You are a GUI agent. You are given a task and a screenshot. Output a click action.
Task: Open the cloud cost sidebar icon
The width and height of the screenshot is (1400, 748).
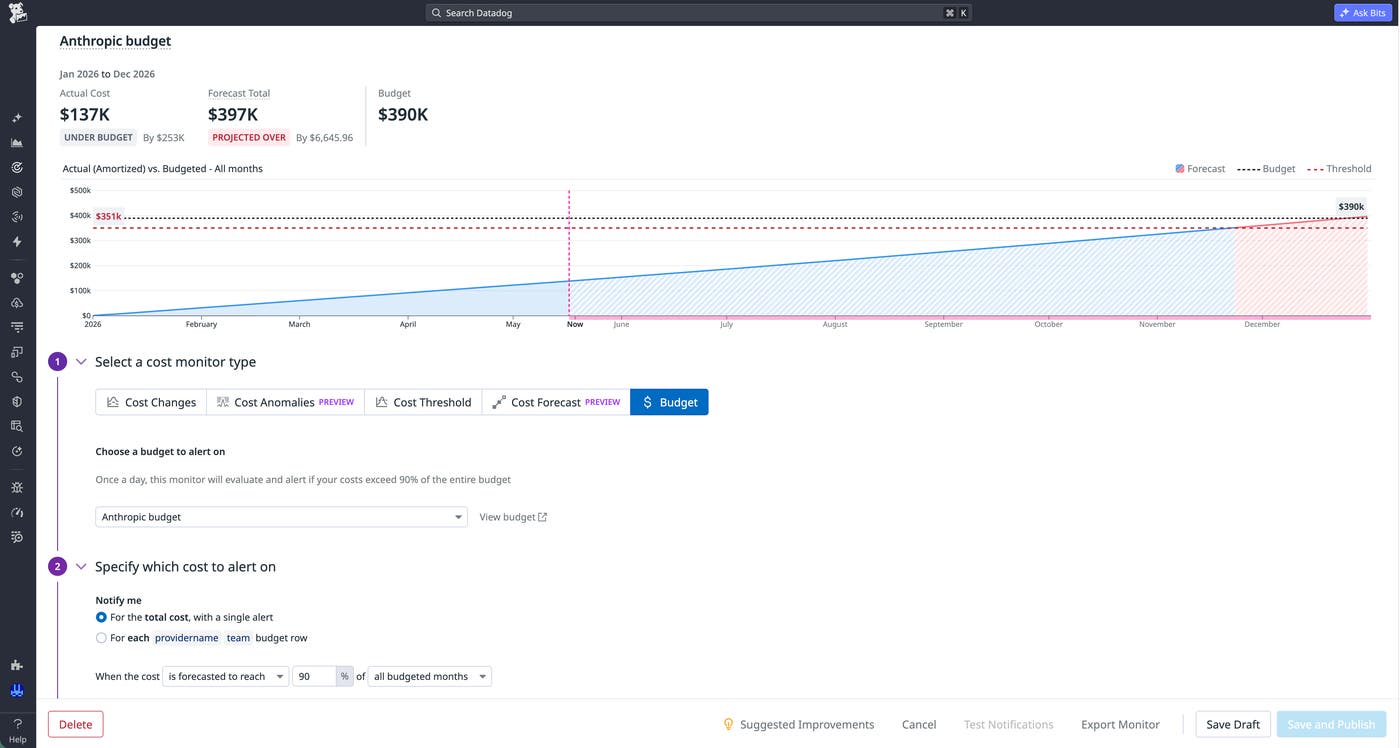(x=17, y=303)
